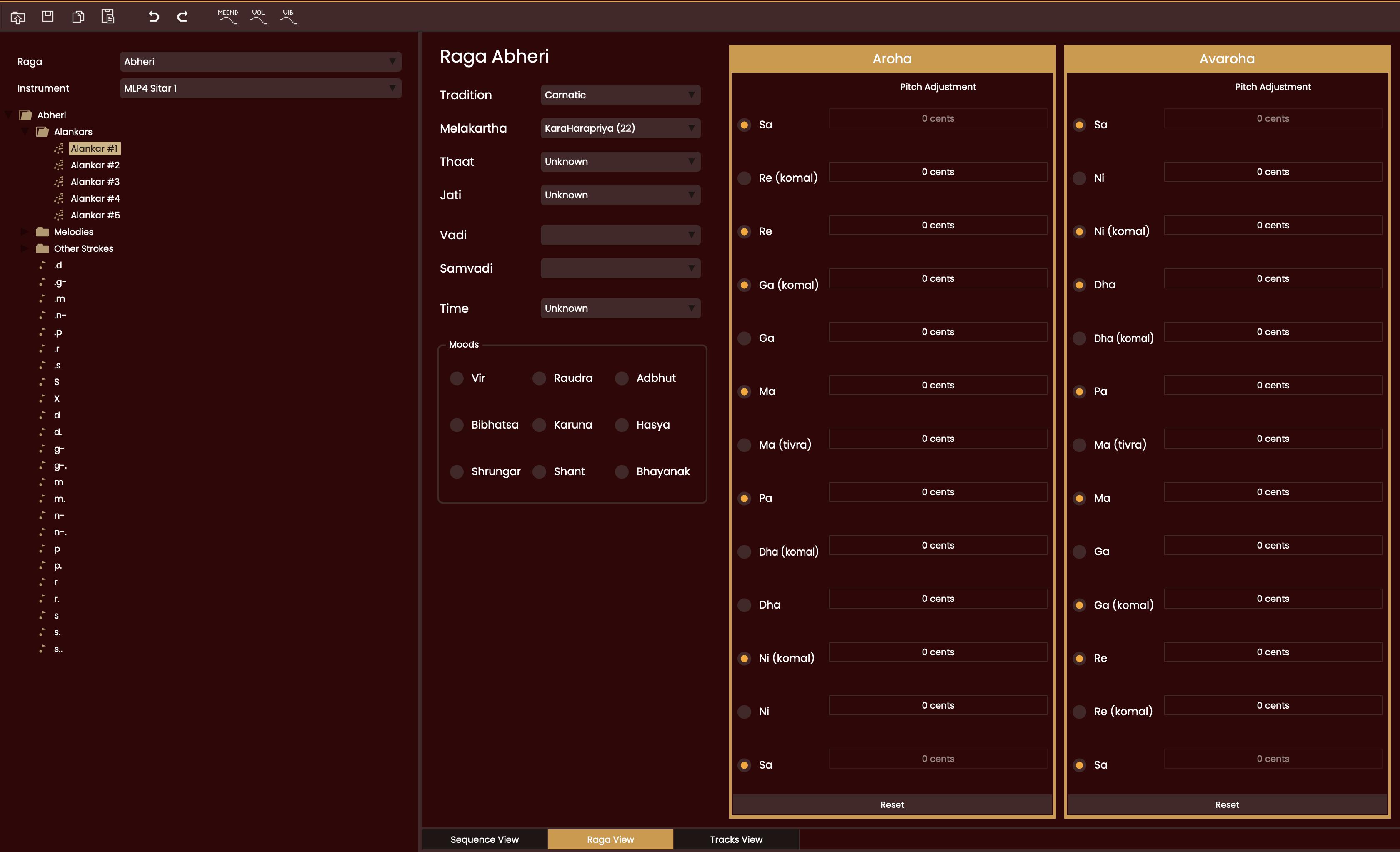Click the Aroha Ni pitch adjustment field
1400x852 pixels.
pos(937,705)
